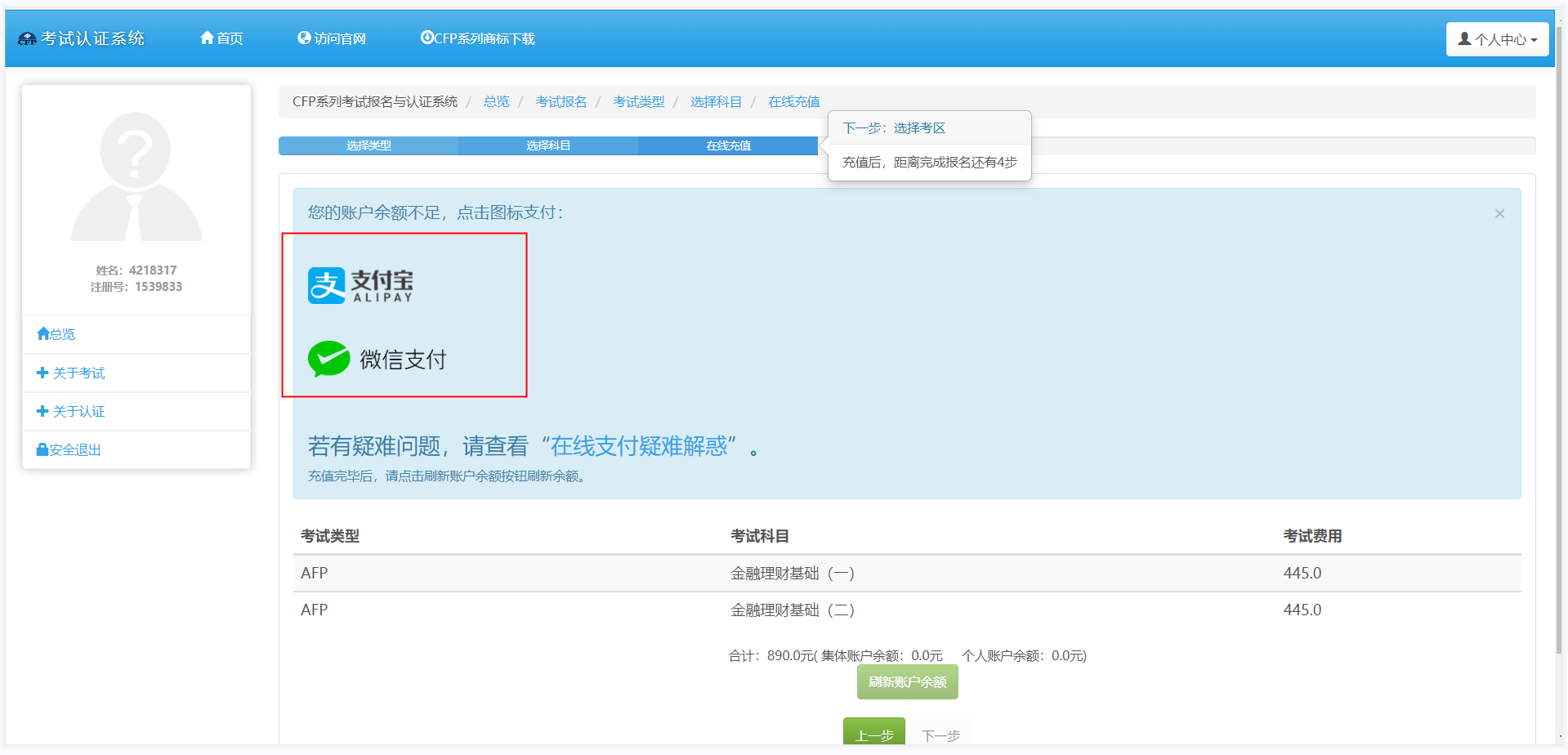
Task: Open 总览 in the left sidebar
Action: tap(136, 334)
